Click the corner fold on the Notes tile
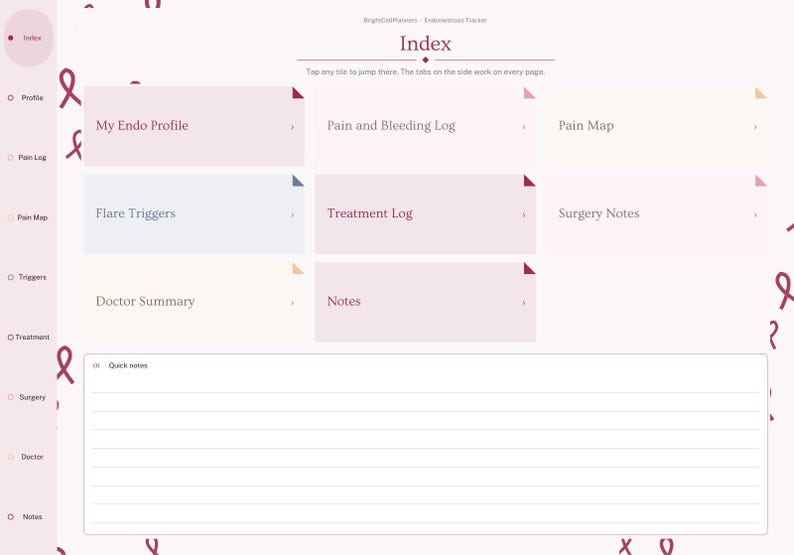794x555 pixels. pyautogui.click(x=530, y=268)
